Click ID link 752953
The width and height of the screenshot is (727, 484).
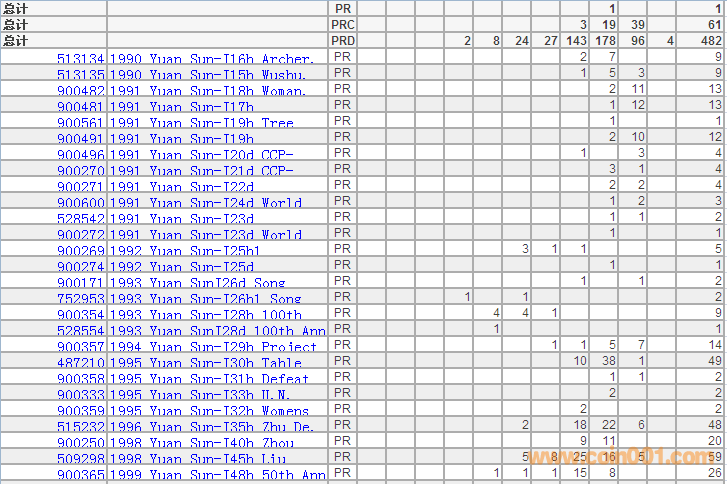[81, 299]
